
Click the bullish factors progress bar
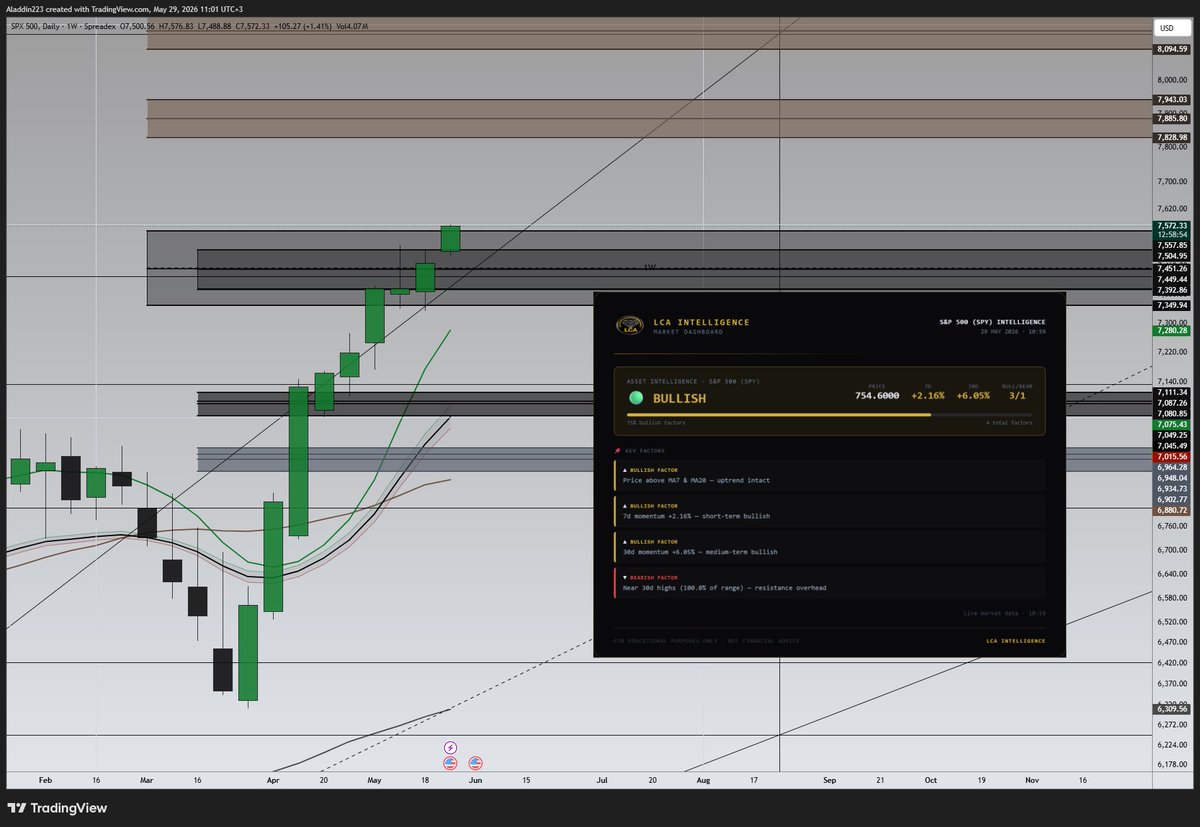point(829,414)
